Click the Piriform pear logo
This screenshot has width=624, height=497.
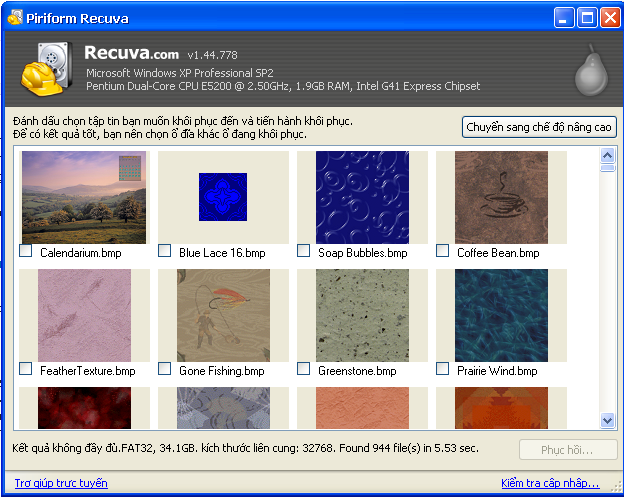(591, 71)
